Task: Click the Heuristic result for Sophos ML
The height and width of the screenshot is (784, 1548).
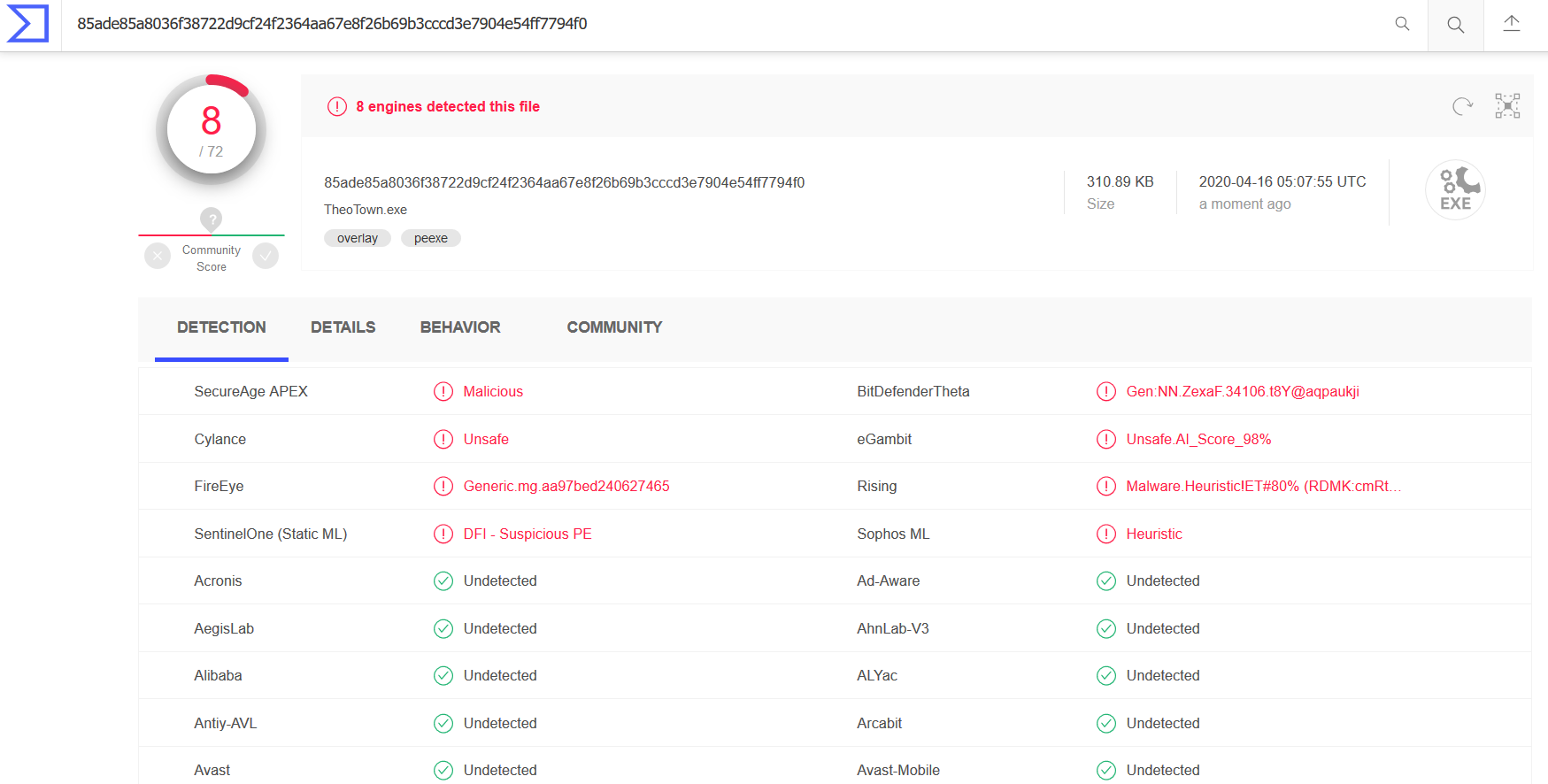Action: pos(1154,534)
